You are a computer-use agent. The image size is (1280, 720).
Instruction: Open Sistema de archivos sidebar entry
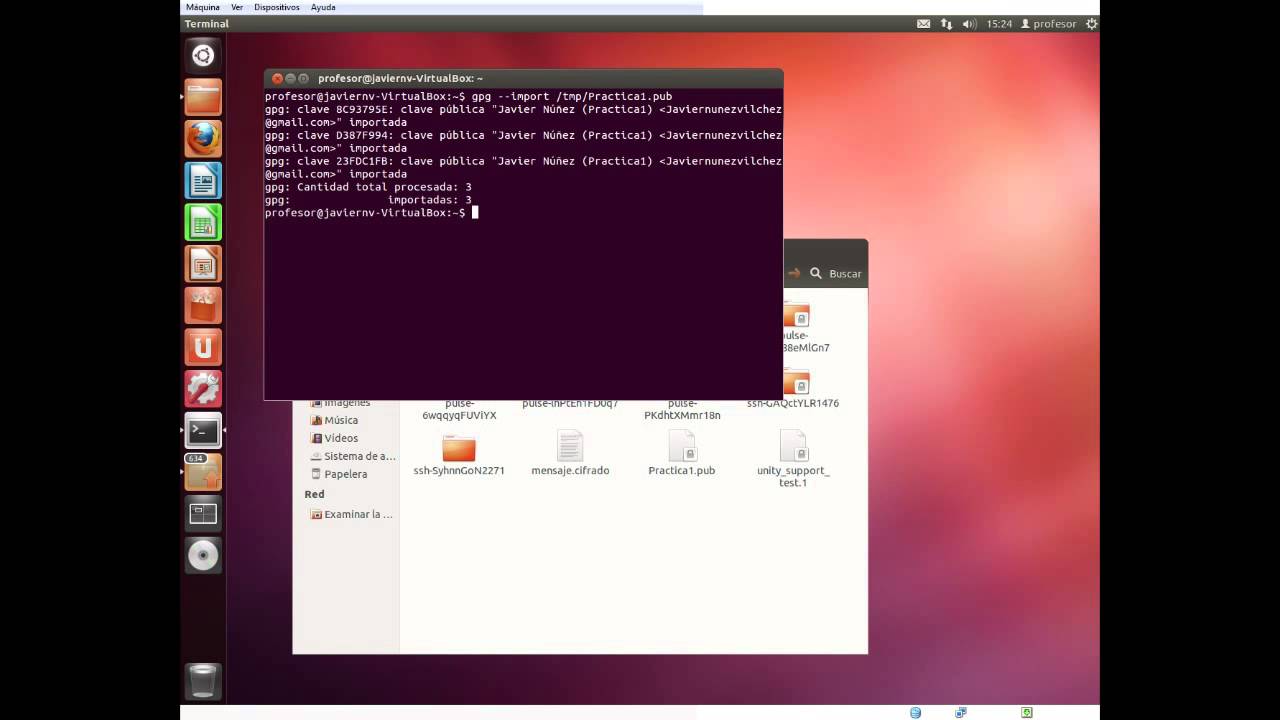(x=353, y=456)
